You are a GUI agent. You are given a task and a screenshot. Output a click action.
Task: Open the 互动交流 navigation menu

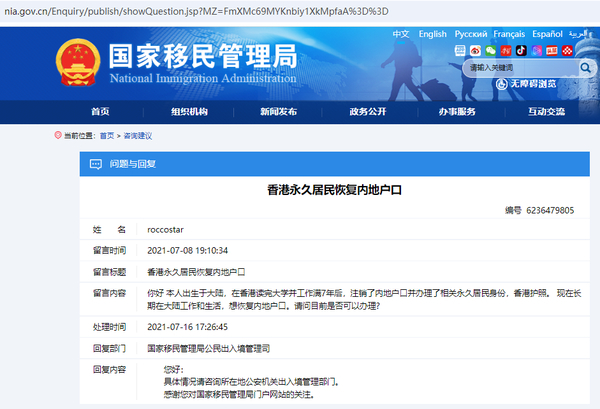pos(546,112)
